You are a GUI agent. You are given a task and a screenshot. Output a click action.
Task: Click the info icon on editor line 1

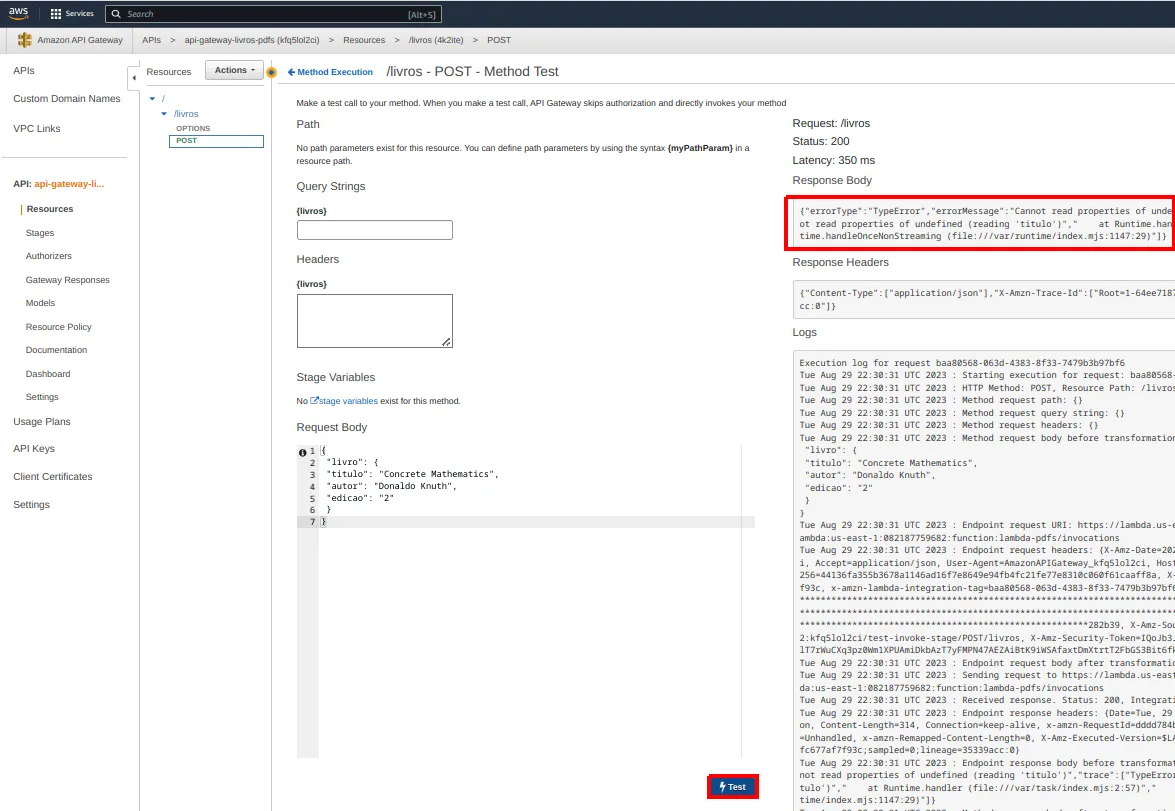click(x=302, y=452)
